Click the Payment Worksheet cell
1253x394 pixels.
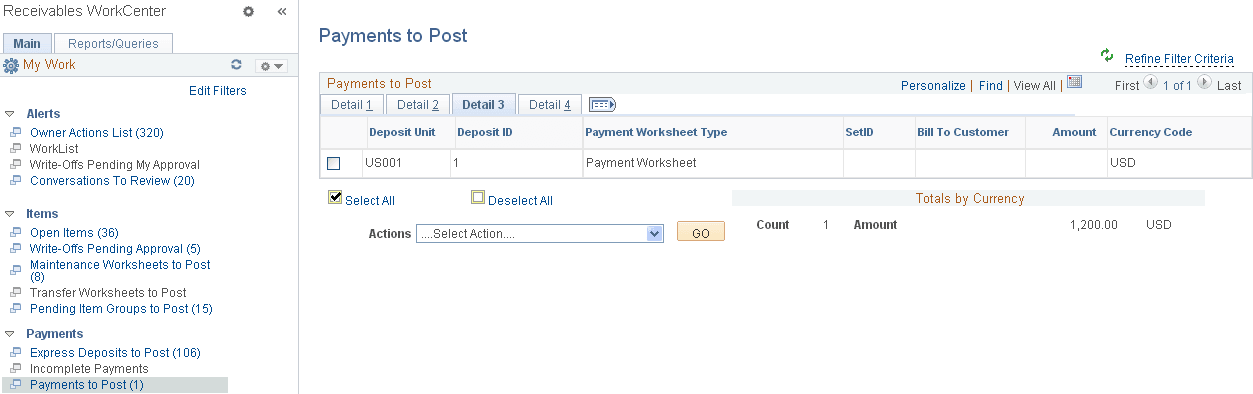click(x=640, y=162)
